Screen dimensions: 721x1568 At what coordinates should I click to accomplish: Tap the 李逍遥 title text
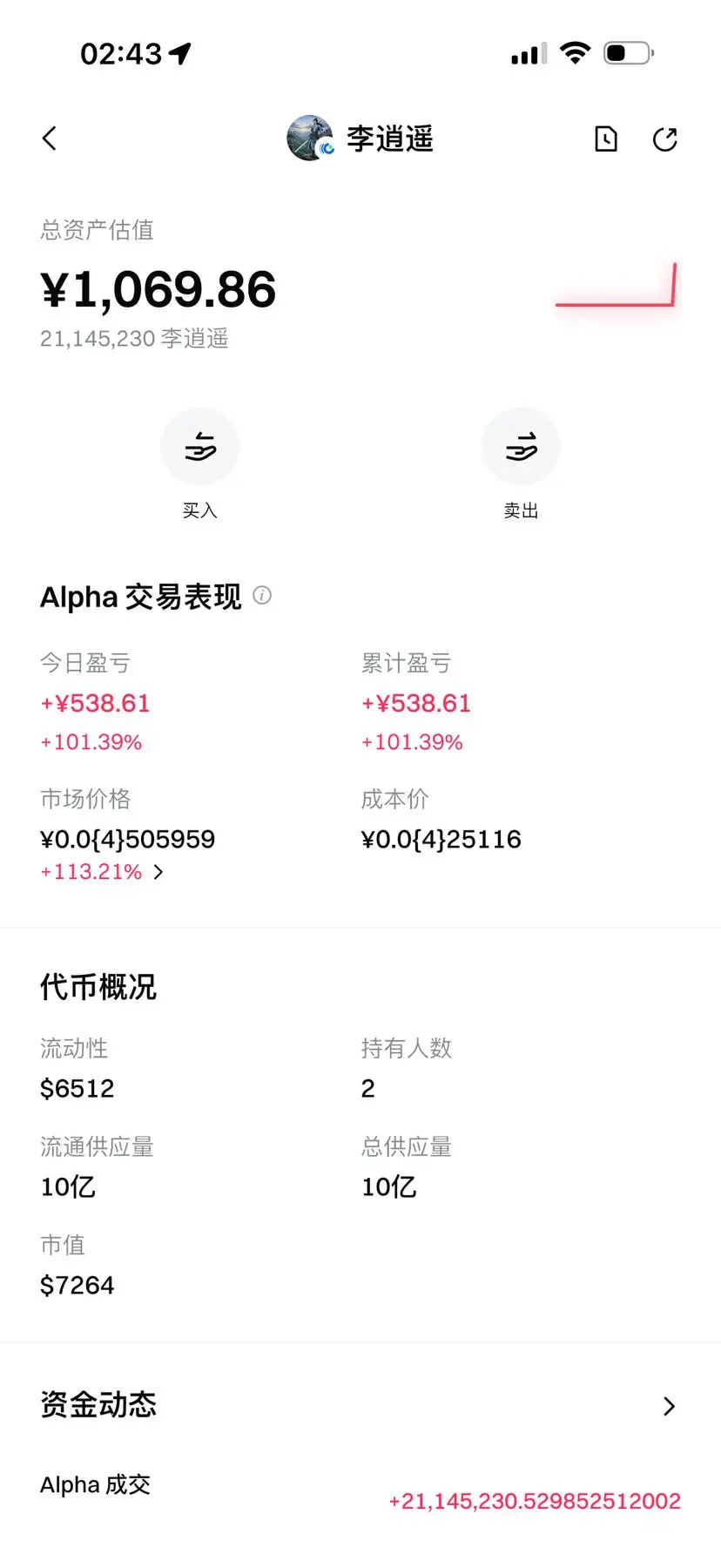coord(390,139)
